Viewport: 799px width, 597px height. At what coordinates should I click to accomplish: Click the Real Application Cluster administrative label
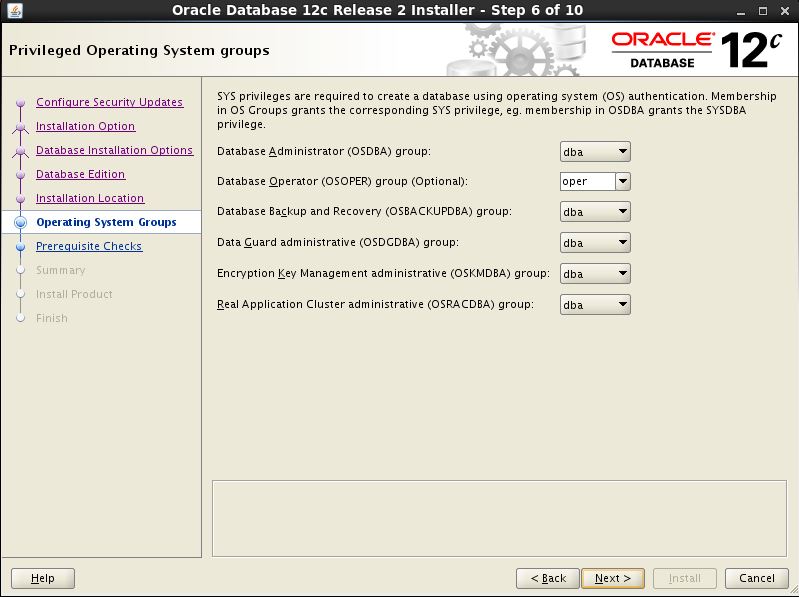click(x=375, y=304)
